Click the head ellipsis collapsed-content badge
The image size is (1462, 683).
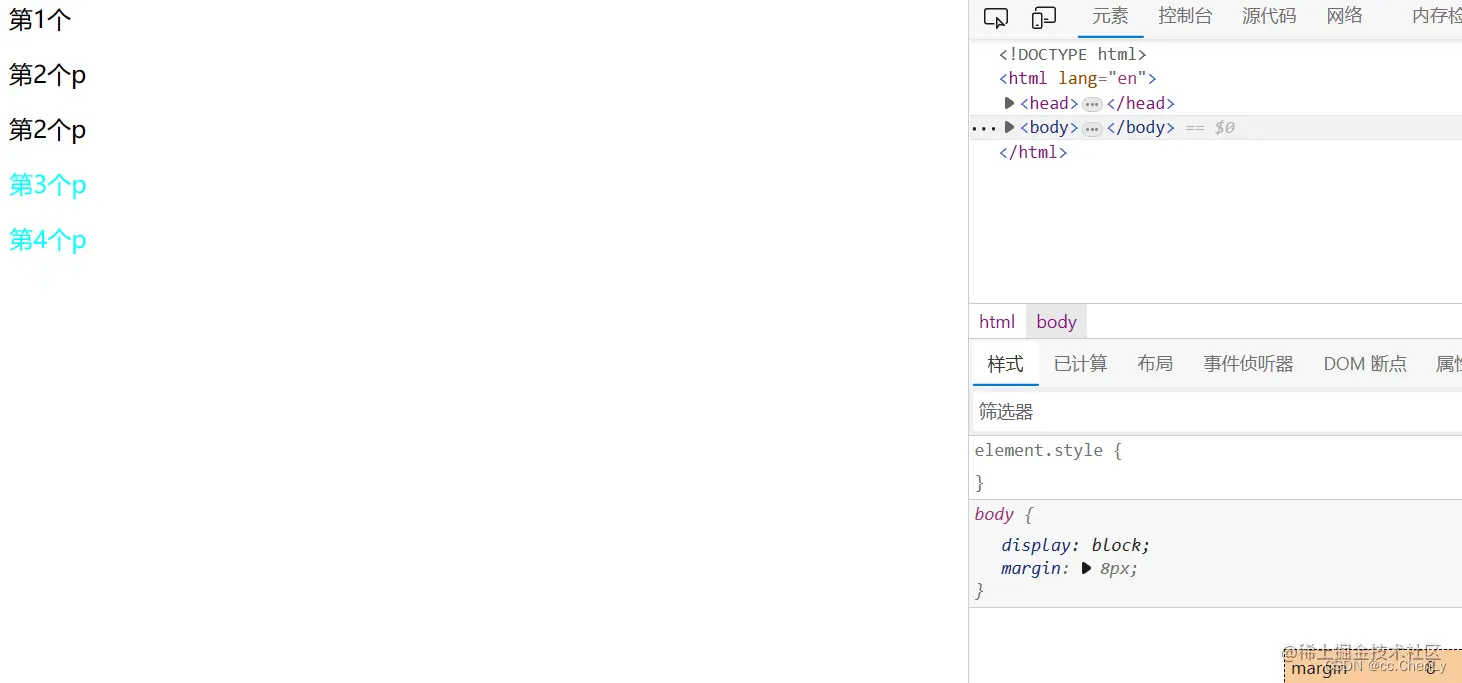(1092, 104)
